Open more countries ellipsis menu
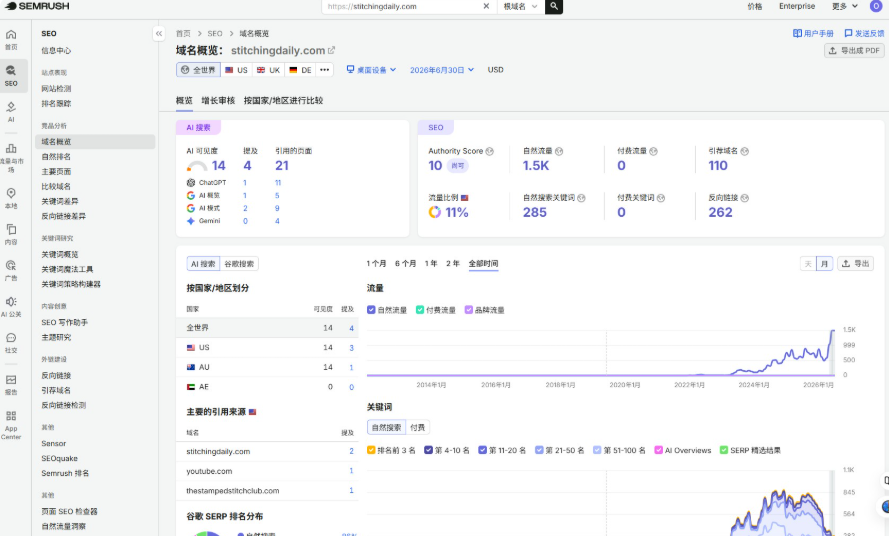 coord(324,70)
